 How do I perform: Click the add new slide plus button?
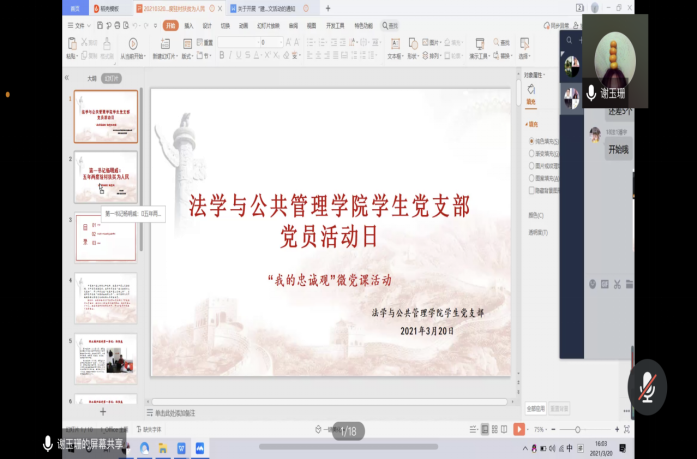coord(102,411)
